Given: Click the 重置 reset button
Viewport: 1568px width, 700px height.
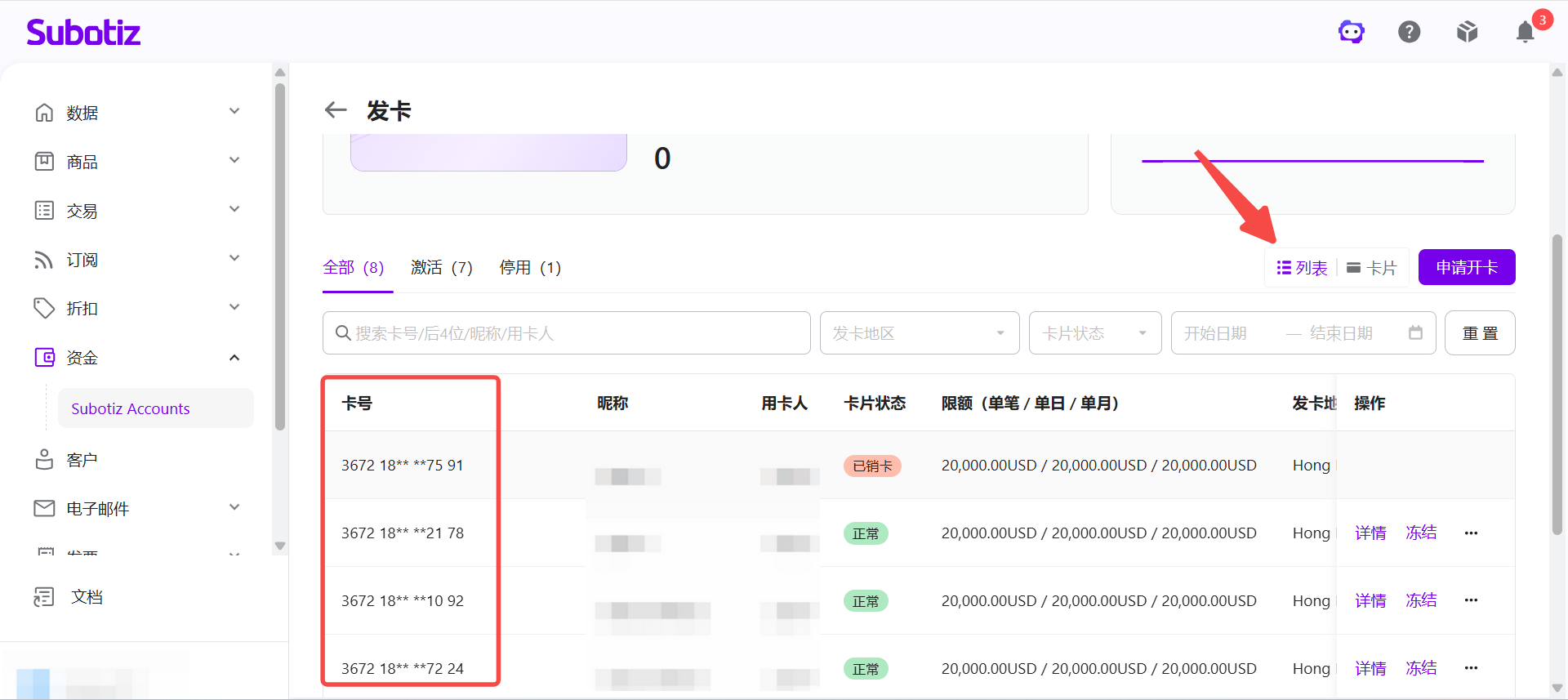Looking at the screenshot, I should (1480, 333).
